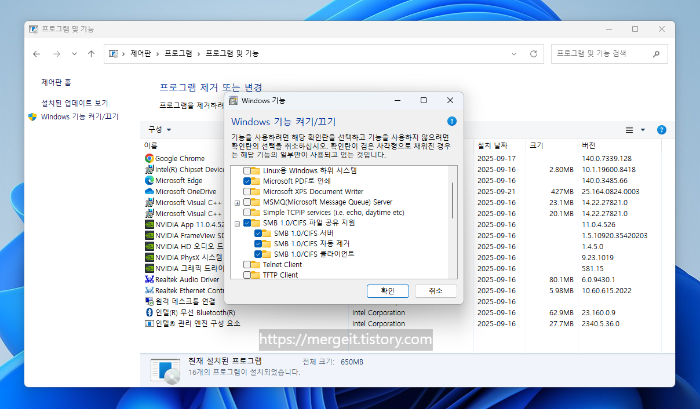This screenshot has height=409, width=700.
Task: Click 제어판 in the breadcrumb path
Action: coord(141,54)
